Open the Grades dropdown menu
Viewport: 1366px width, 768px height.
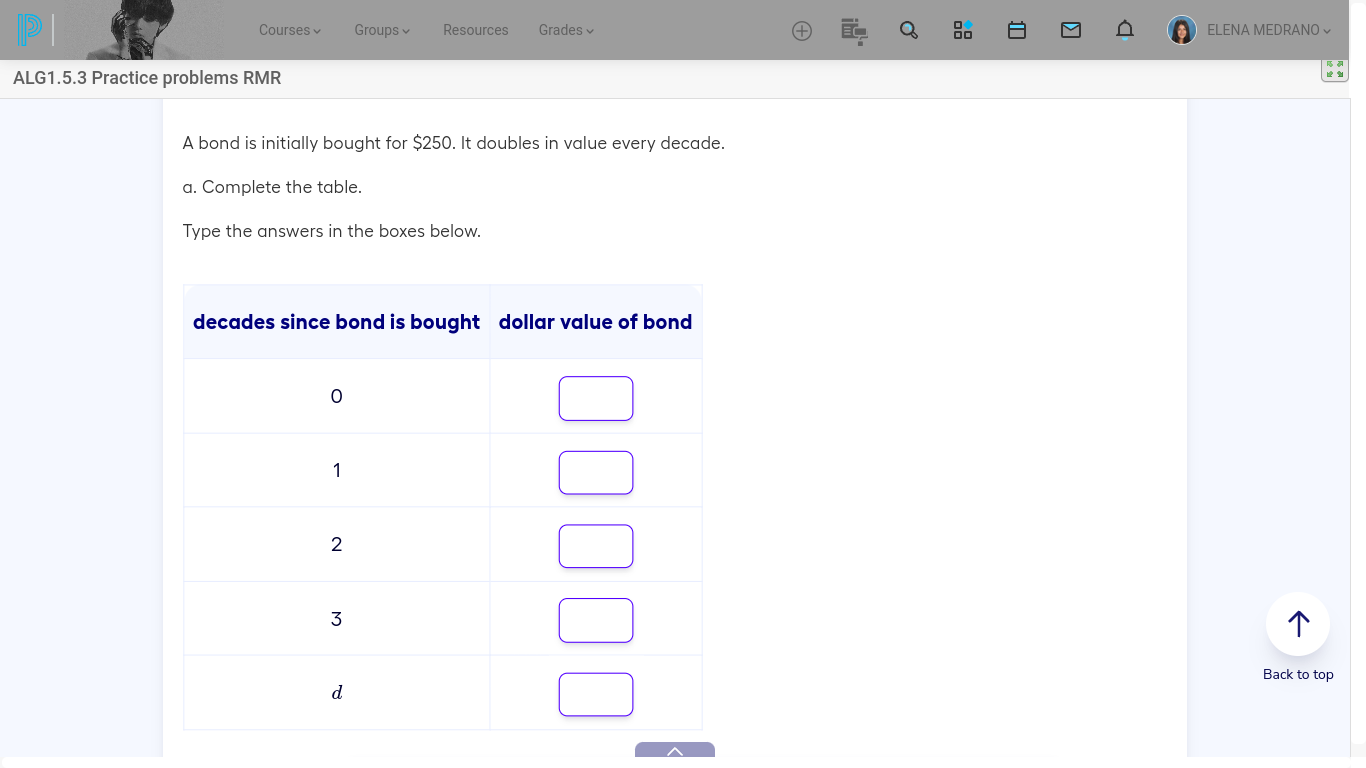pyautogui.click(x=565, y=30)
